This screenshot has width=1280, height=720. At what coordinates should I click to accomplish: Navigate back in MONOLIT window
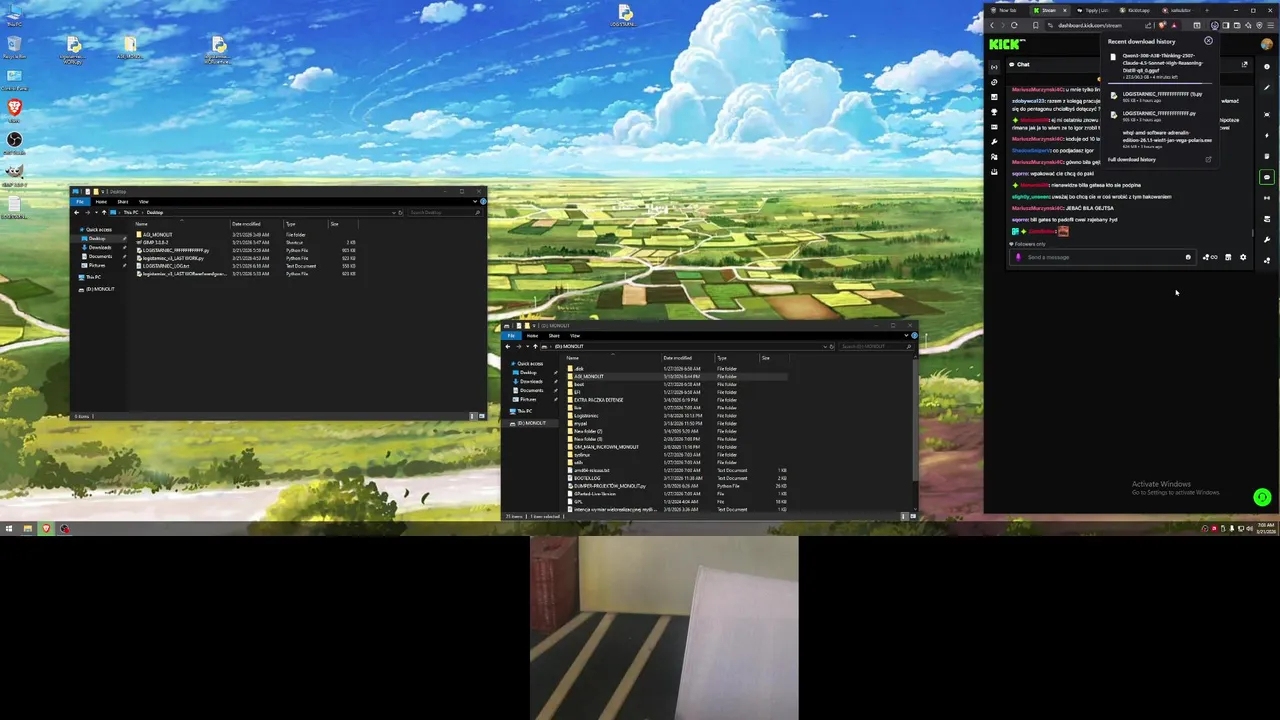point(508,346)
